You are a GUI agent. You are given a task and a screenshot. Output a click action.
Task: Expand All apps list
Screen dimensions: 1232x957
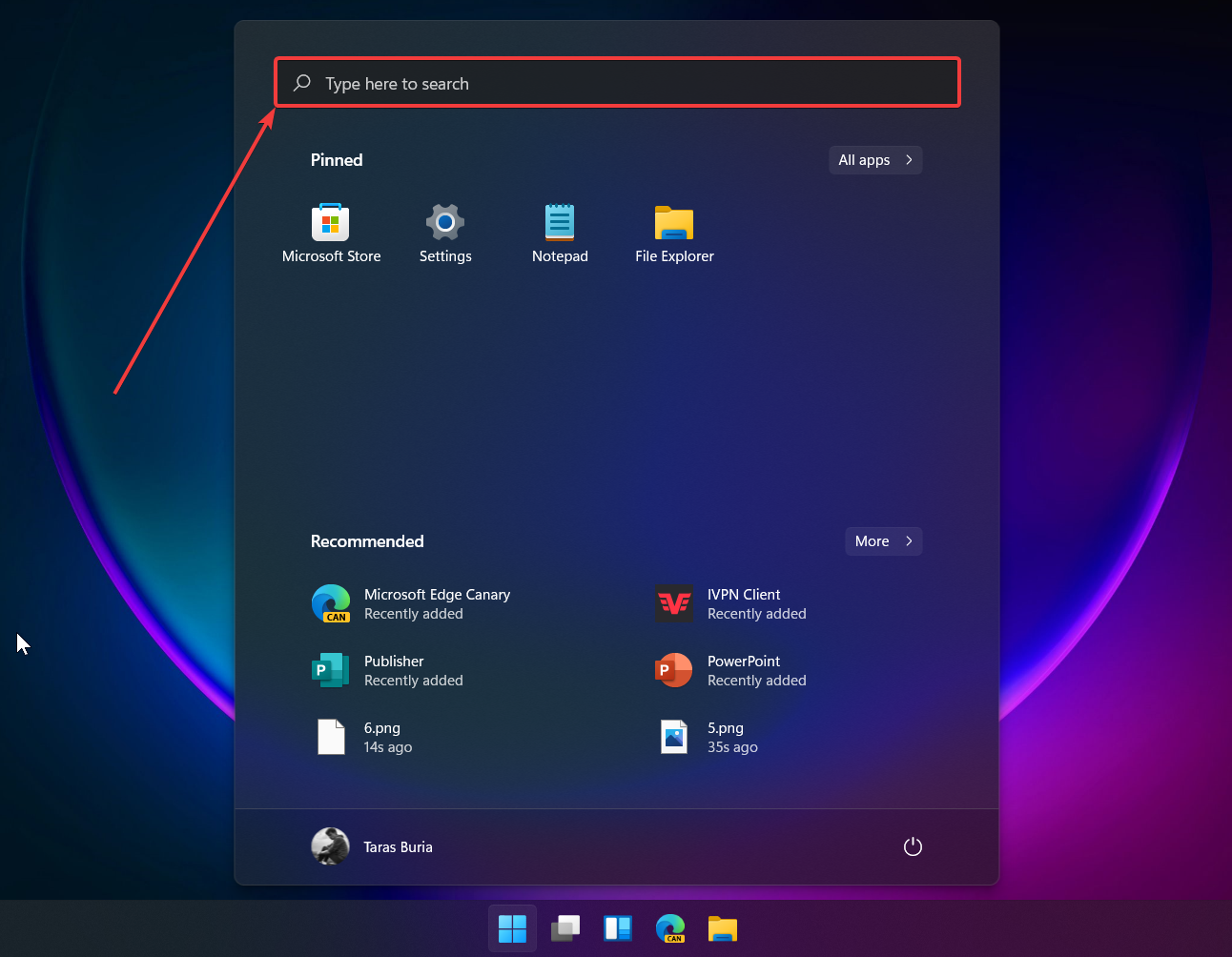coord(874,159)
